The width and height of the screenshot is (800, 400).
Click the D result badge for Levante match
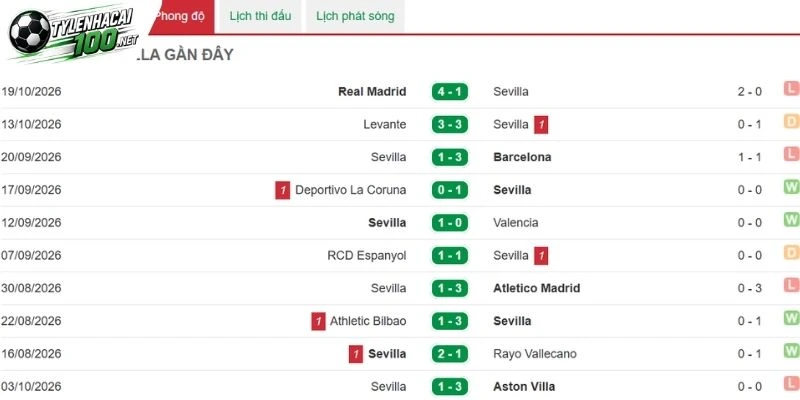791,122
